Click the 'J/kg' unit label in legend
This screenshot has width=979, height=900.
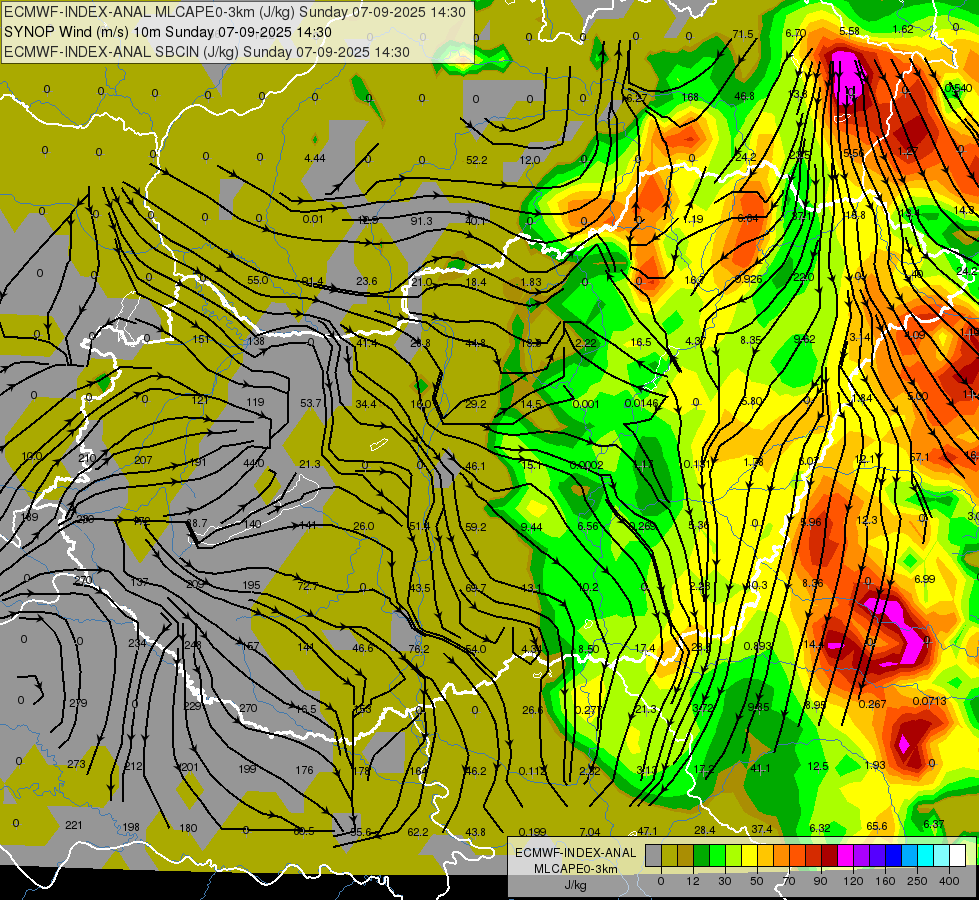coord(576,885)
